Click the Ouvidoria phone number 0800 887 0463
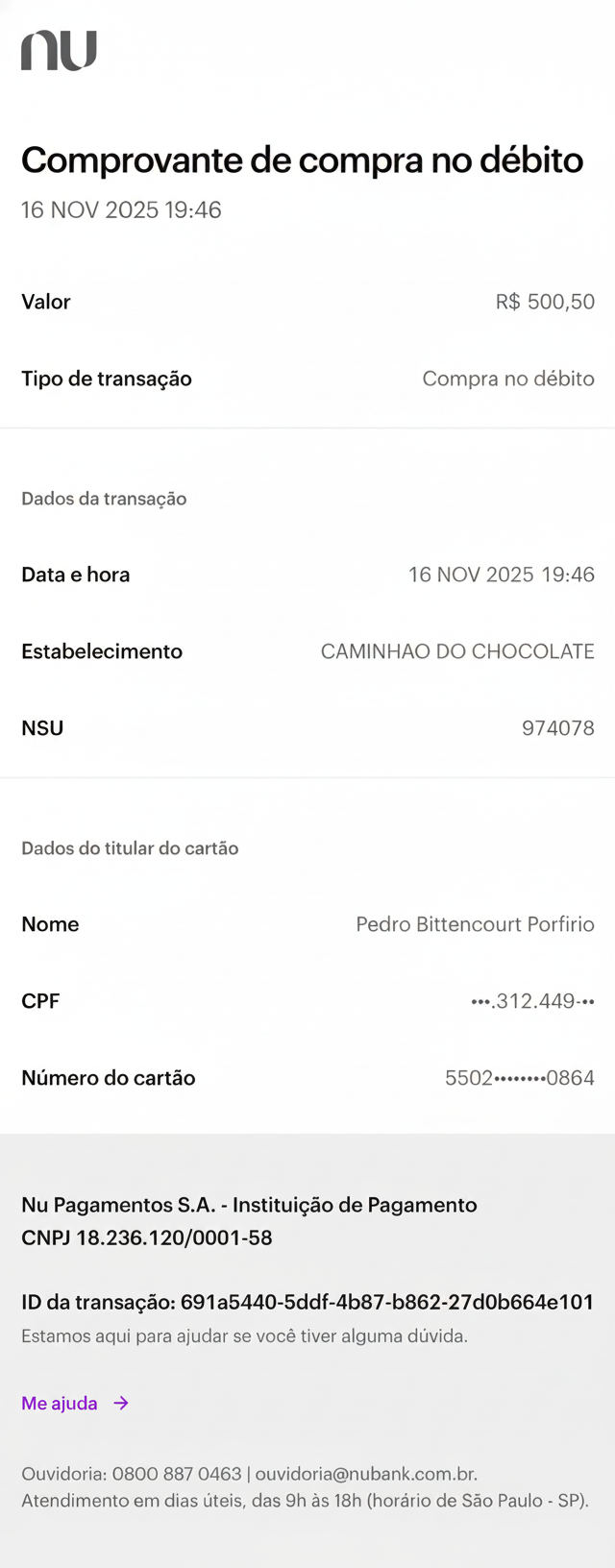Image resolution: width=615 pixels, height=1568 pixels. pos(177,1474)
